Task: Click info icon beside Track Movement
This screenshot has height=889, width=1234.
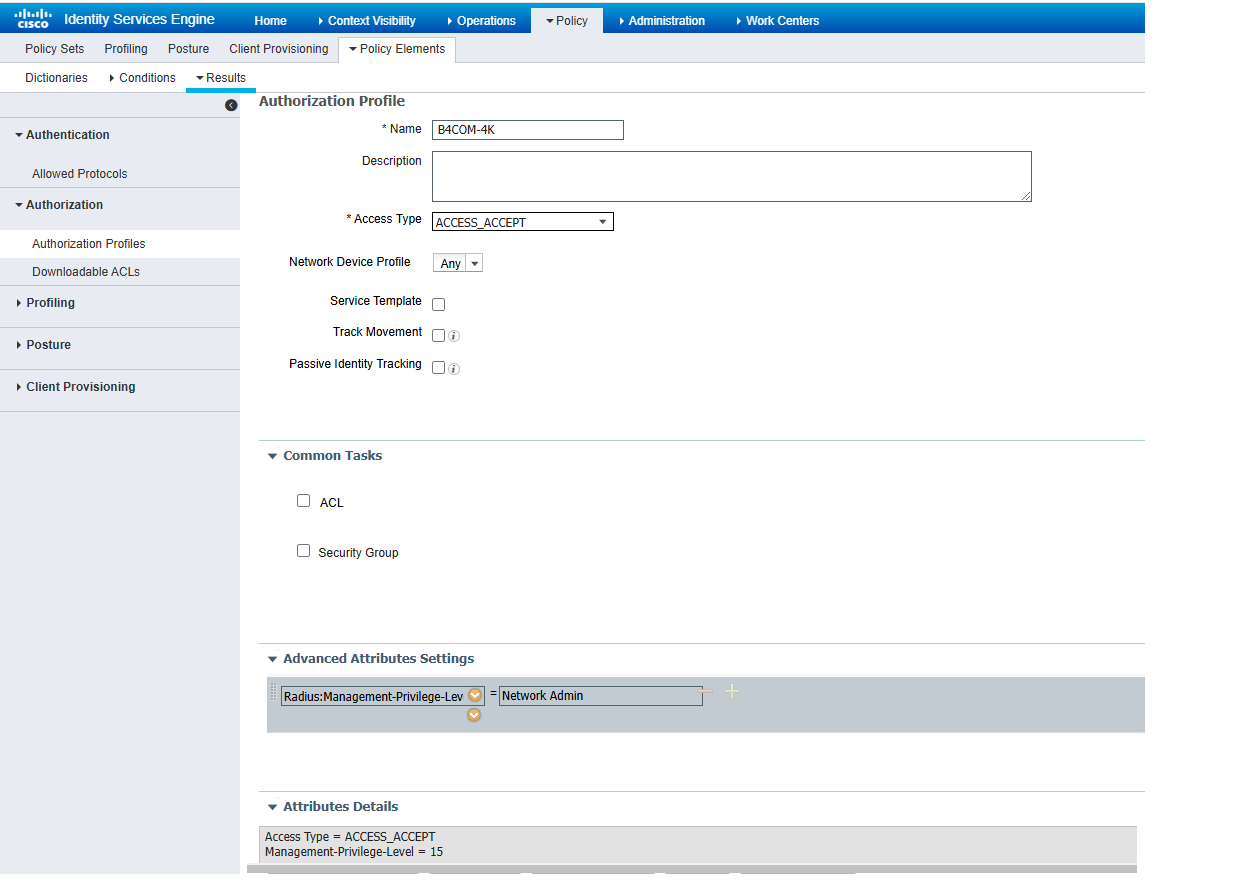Action: (454, 337)
